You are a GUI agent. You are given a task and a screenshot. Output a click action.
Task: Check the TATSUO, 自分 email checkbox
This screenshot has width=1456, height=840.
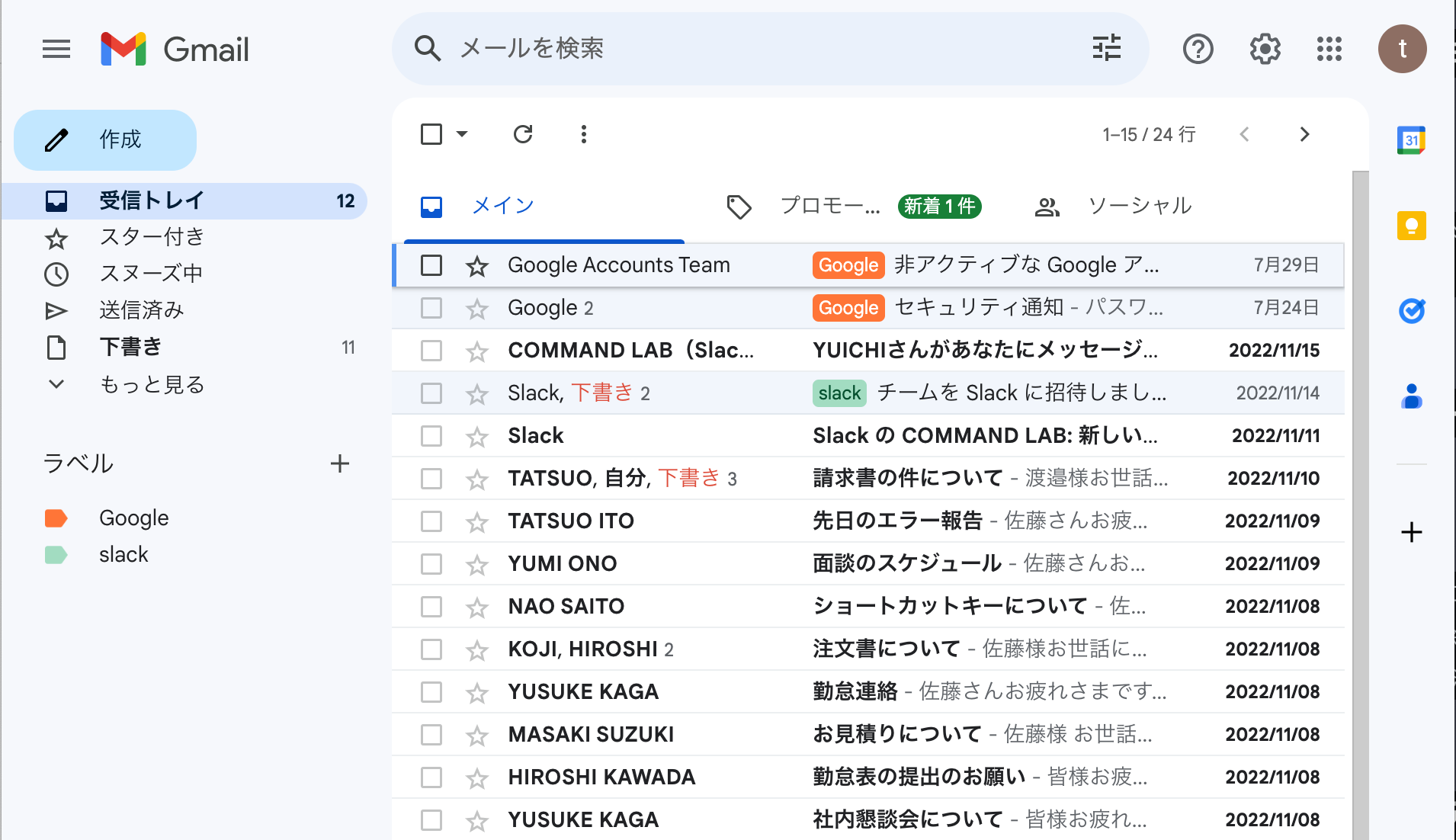click(x=431, y=479)
